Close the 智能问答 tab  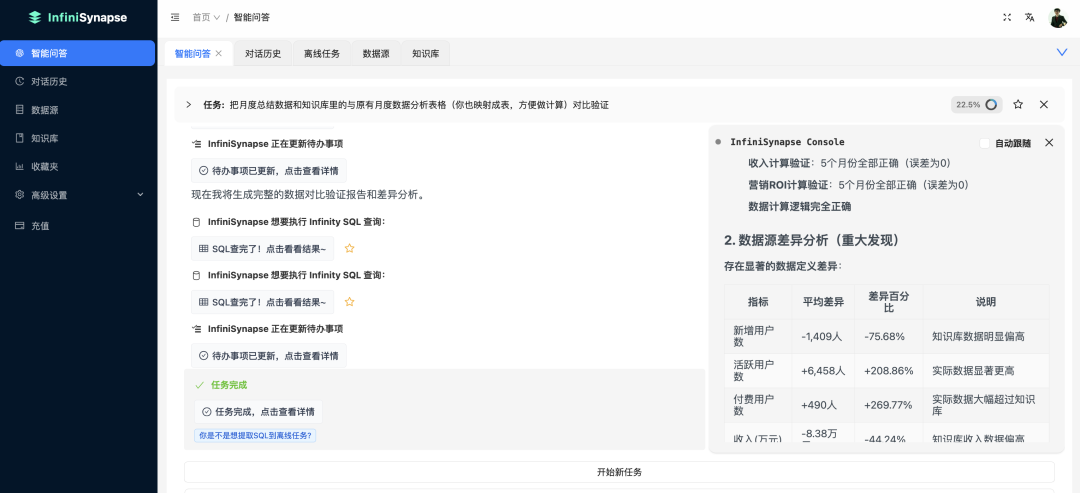click(x=219, y=53)
